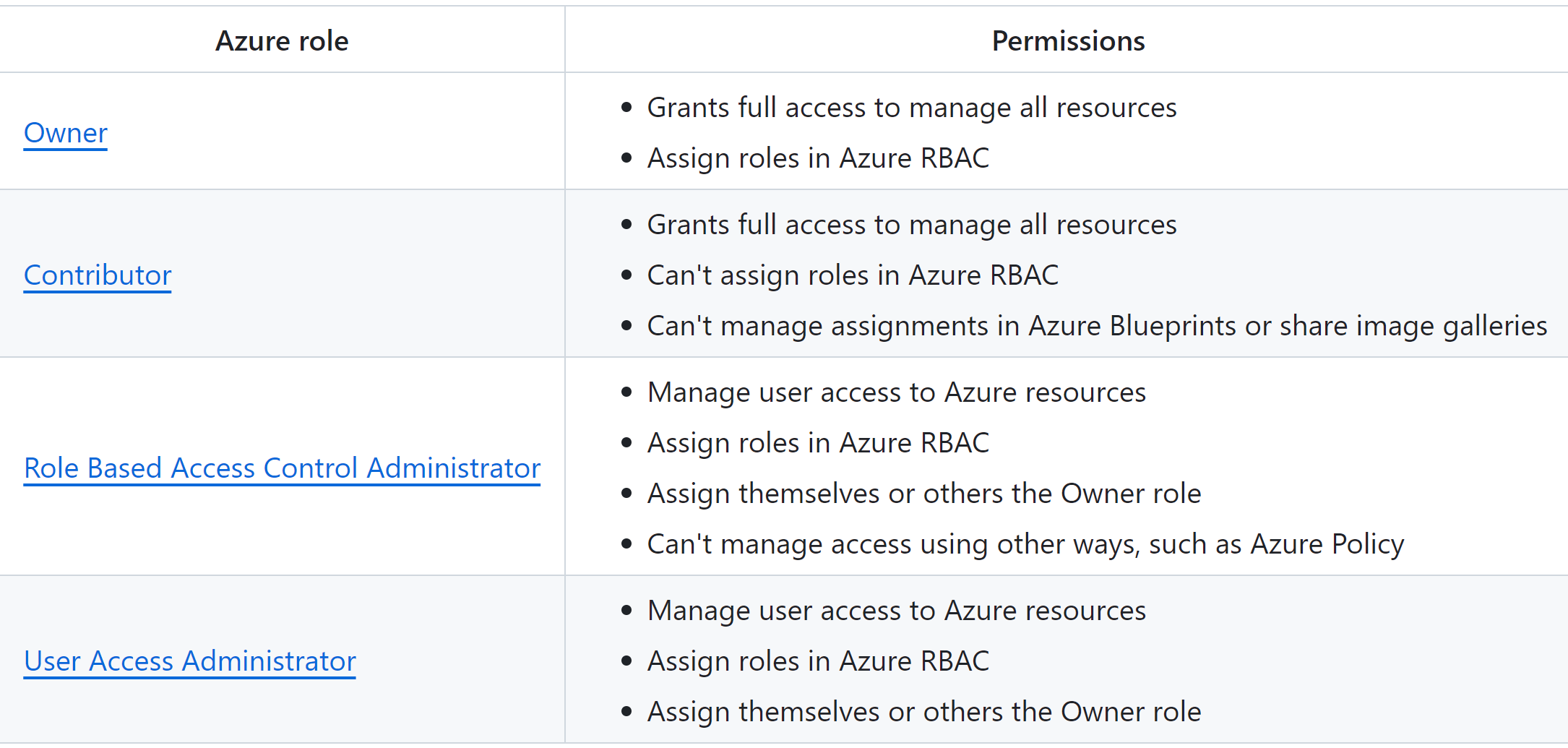
Task: Click 'Can't assign roles in Azure RBAC' text
Action: pos(853,275)
